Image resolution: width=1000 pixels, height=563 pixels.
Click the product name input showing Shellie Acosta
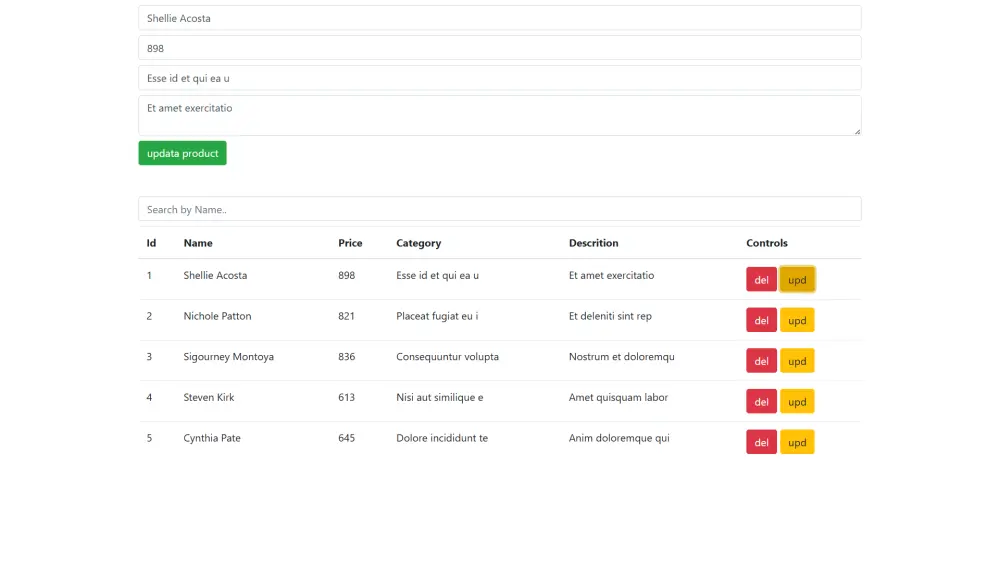pos(499,18)
